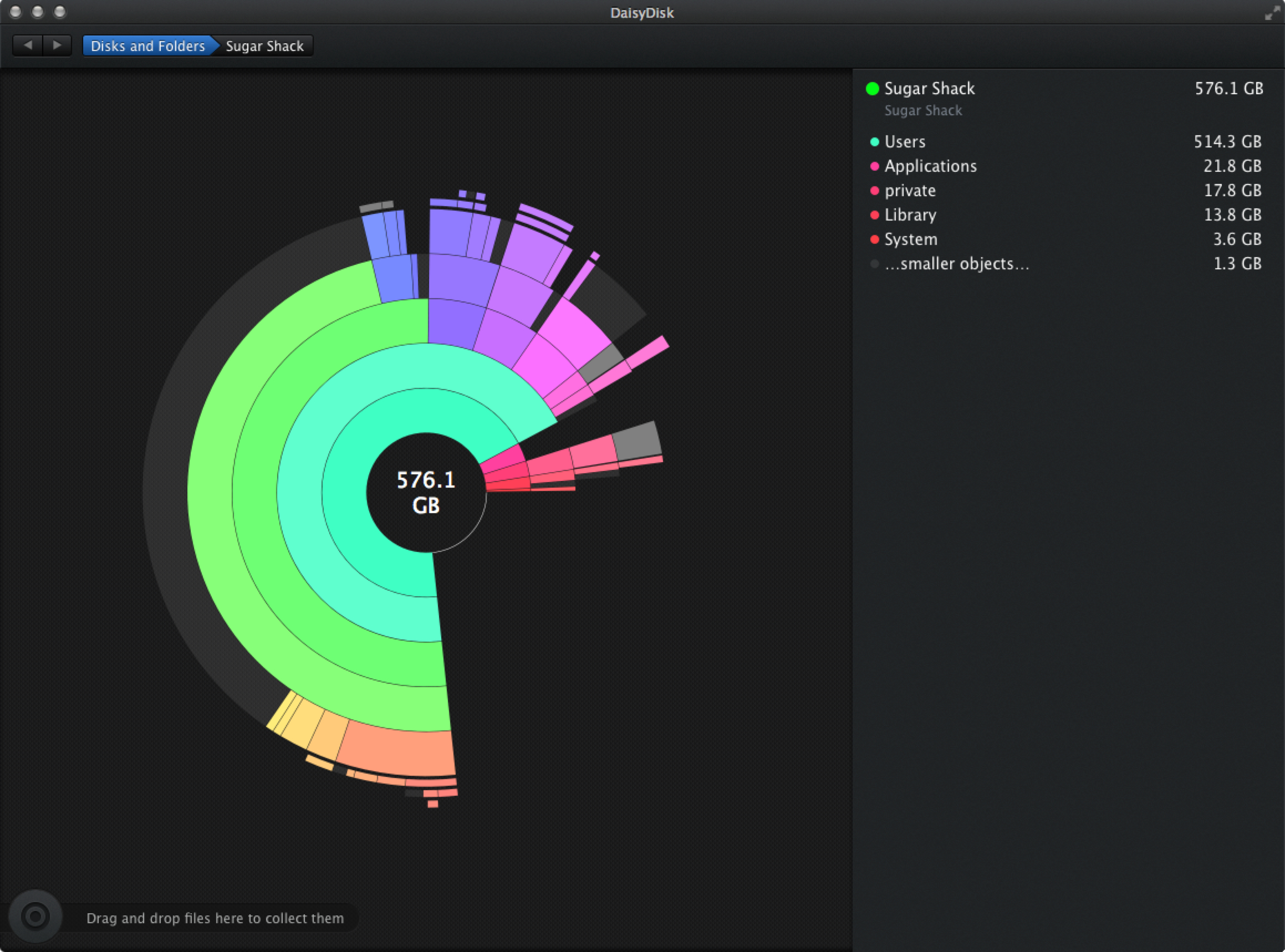Open the smaller objects row
Image resolution: width=1285 pixels, height=952 pixels.
[1066, 263]
